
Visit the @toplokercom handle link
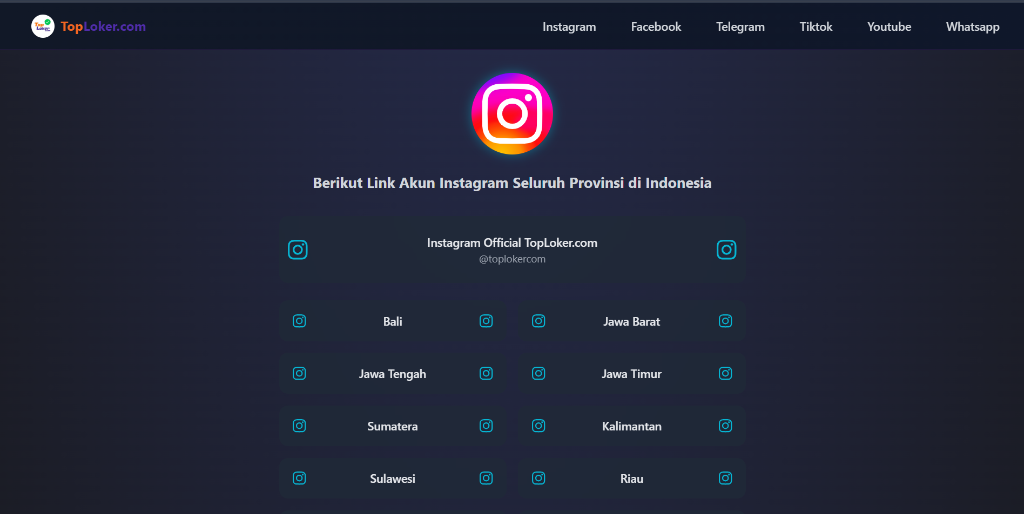coord(512,259)
